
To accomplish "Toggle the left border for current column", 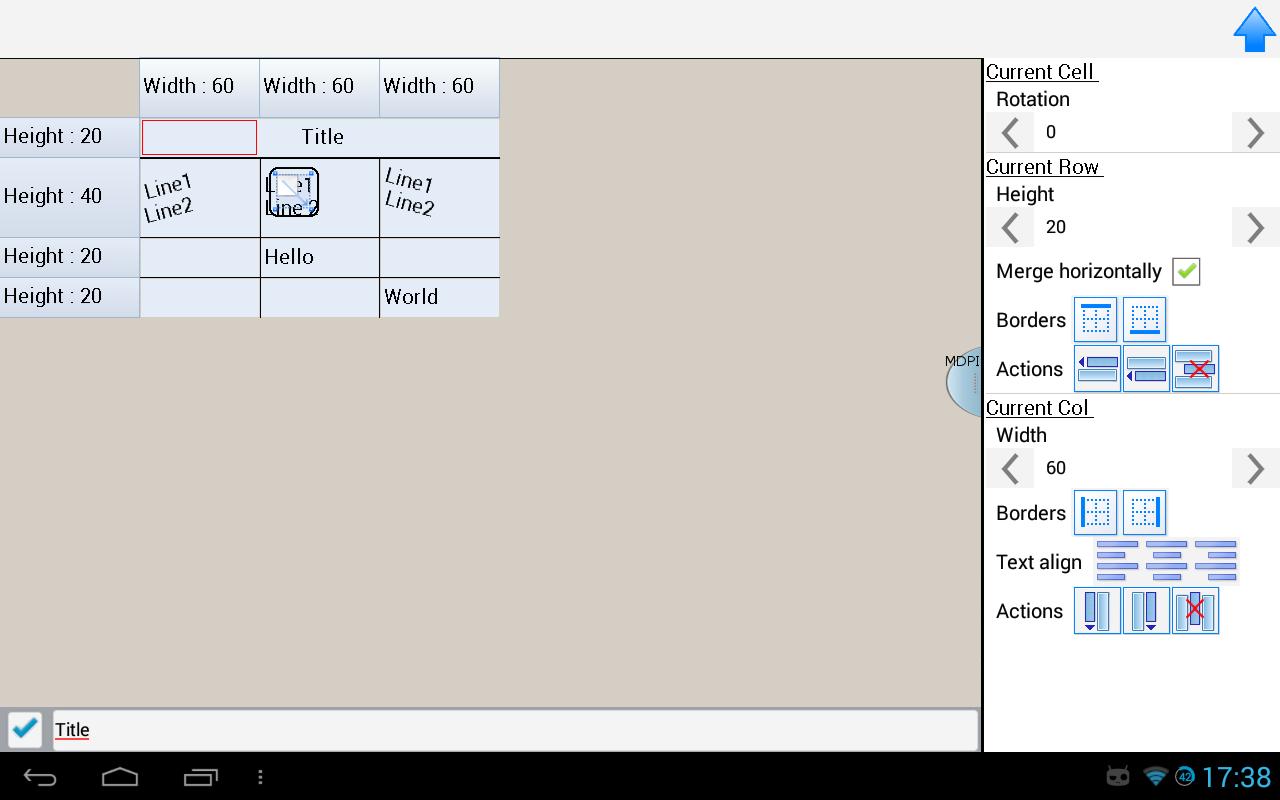I will pyautogui.click(x=1096, y=512).
